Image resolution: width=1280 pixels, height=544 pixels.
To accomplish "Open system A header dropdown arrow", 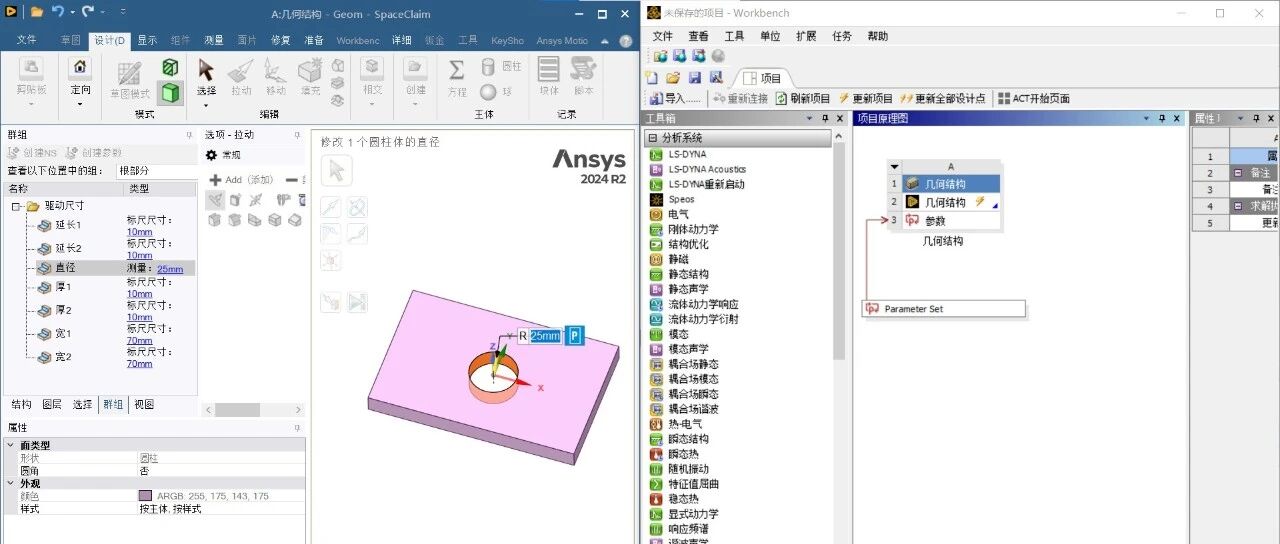I will [x=895, y=167].
